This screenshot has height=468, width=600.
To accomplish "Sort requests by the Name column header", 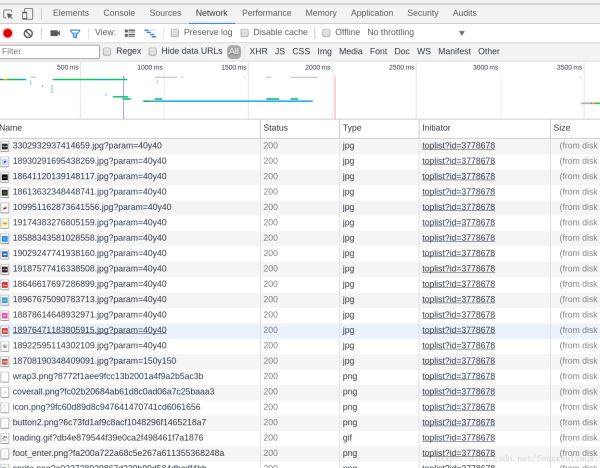I will (130, 128).
